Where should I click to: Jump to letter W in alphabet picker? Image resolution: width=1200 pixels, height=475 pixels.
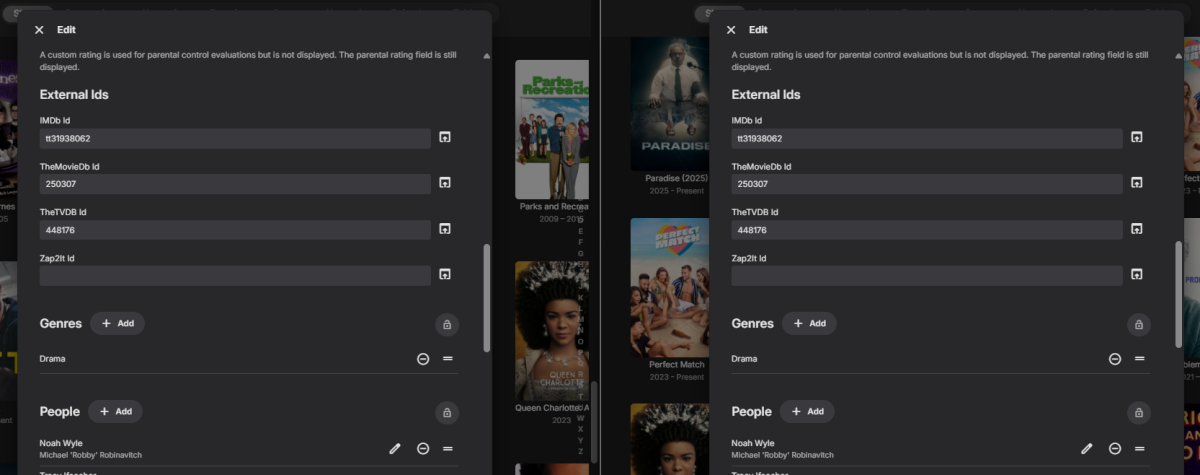[x=580, y=416]
